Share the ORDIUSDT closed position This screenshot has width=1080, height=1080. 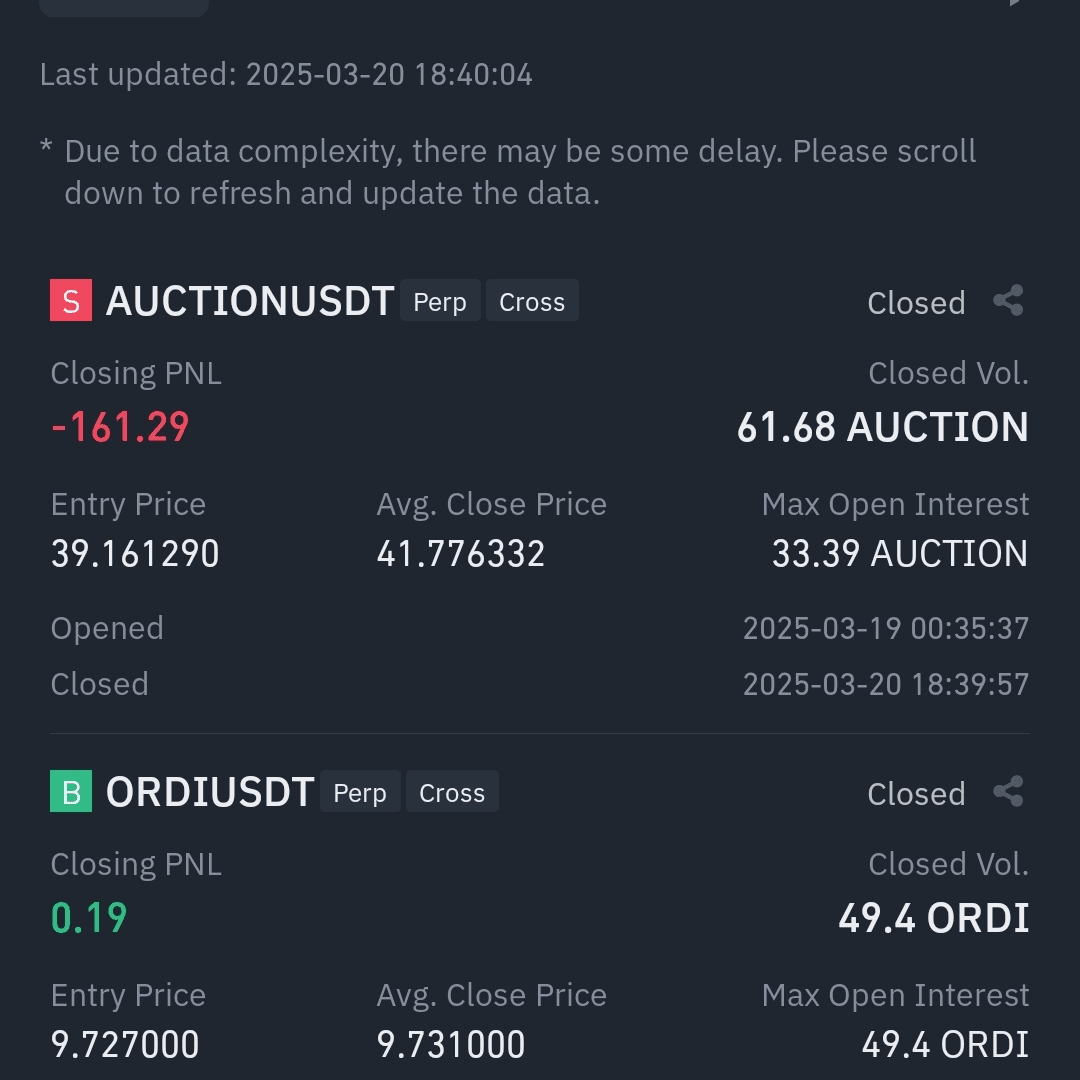coord(1008,791)
